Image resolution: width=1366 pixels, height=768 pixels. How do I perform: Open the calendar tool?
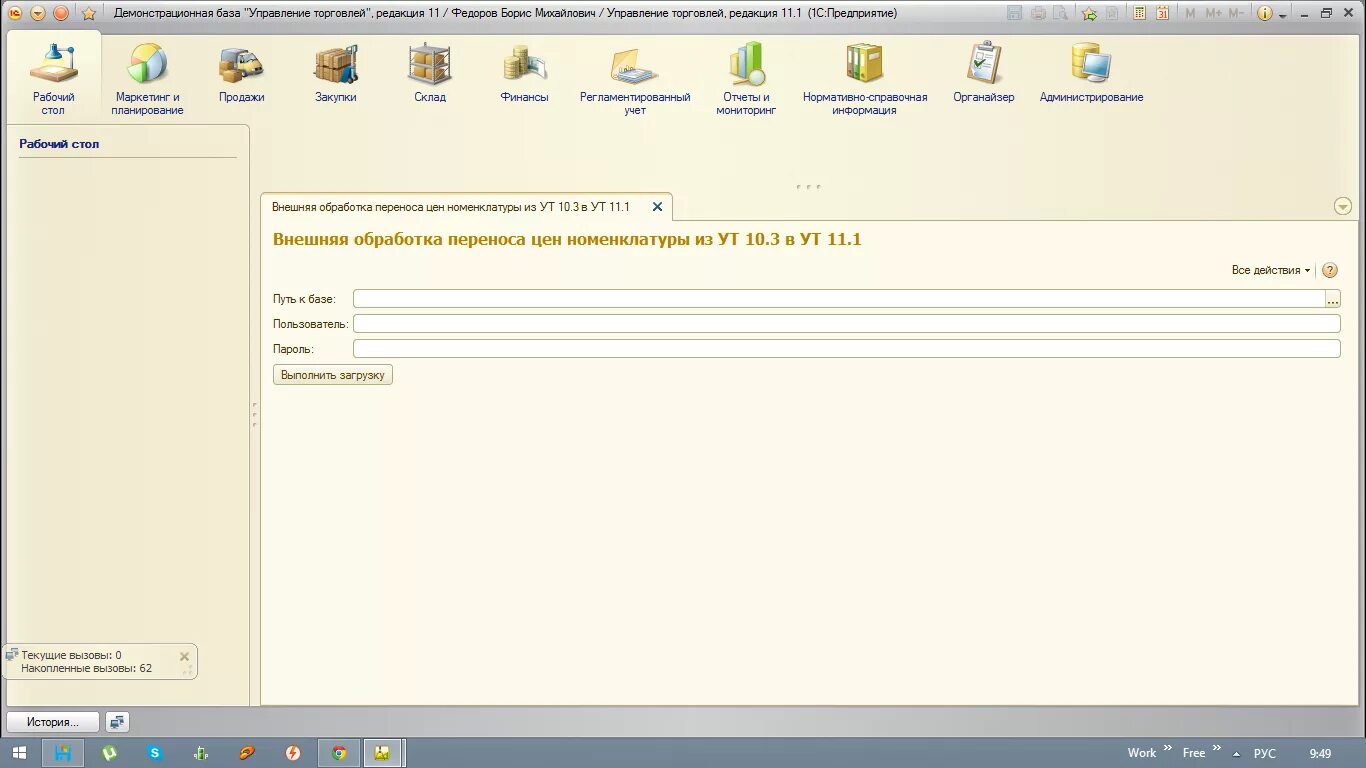point(1162,13)
